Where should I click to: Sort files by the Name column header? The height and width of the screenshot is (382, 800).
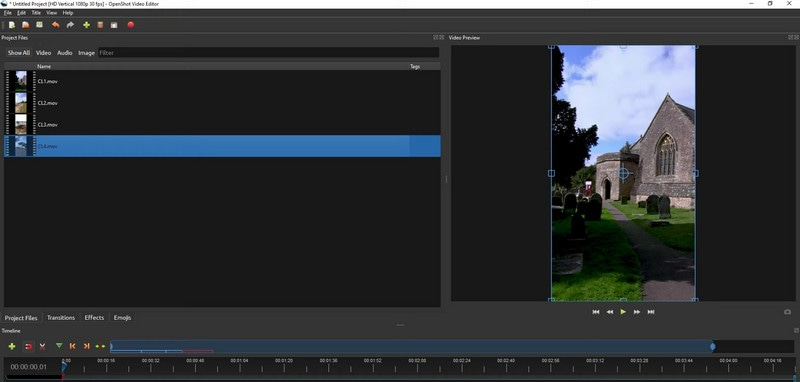point(44,66)
